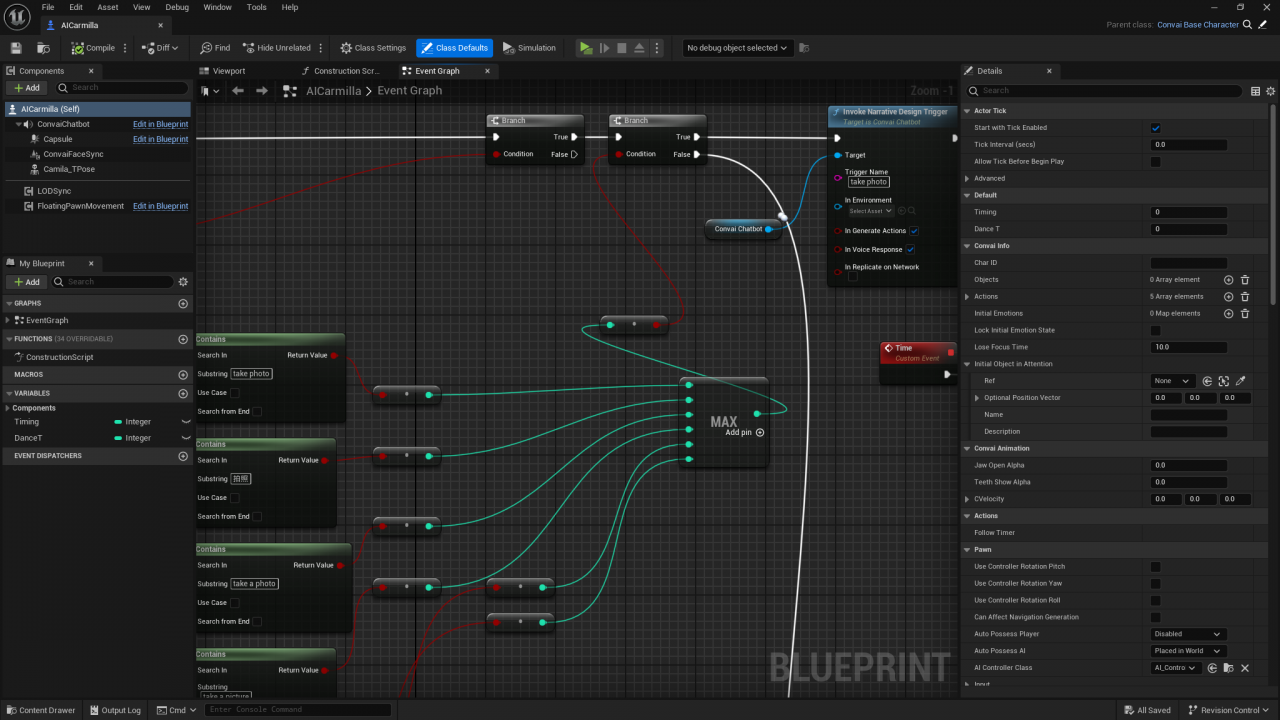Toggle Use Controller Rotation Pitch
Viewport: 1280px width, 720px height.
click(1156, 567)
